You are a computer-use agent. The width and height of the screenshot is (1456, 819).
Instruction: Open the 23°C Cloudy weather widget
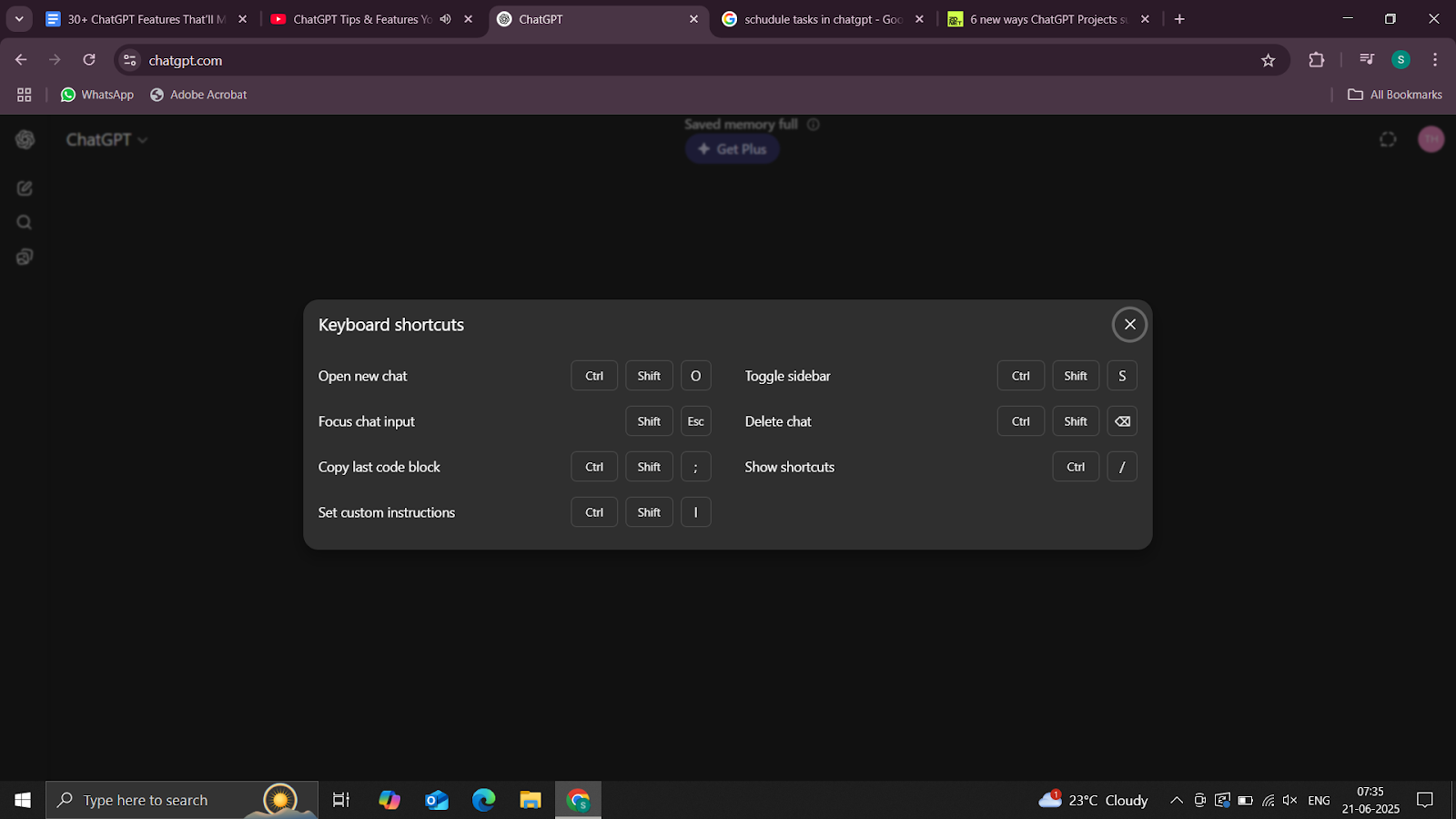[x=1094, y=800]
